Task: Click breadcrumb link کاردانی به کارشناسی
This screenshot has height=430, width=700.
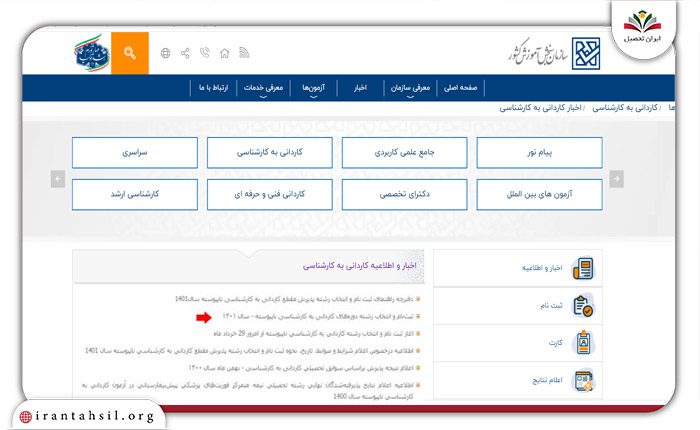Action: point(625,108)
